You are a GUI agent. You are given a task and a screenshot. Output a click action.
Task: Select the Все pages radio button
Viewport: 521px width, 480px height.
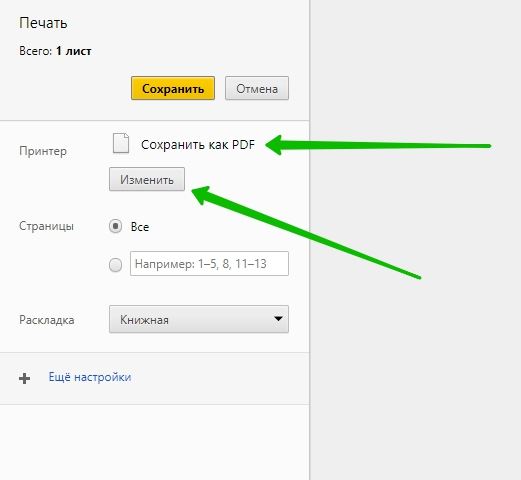point(115,227)
